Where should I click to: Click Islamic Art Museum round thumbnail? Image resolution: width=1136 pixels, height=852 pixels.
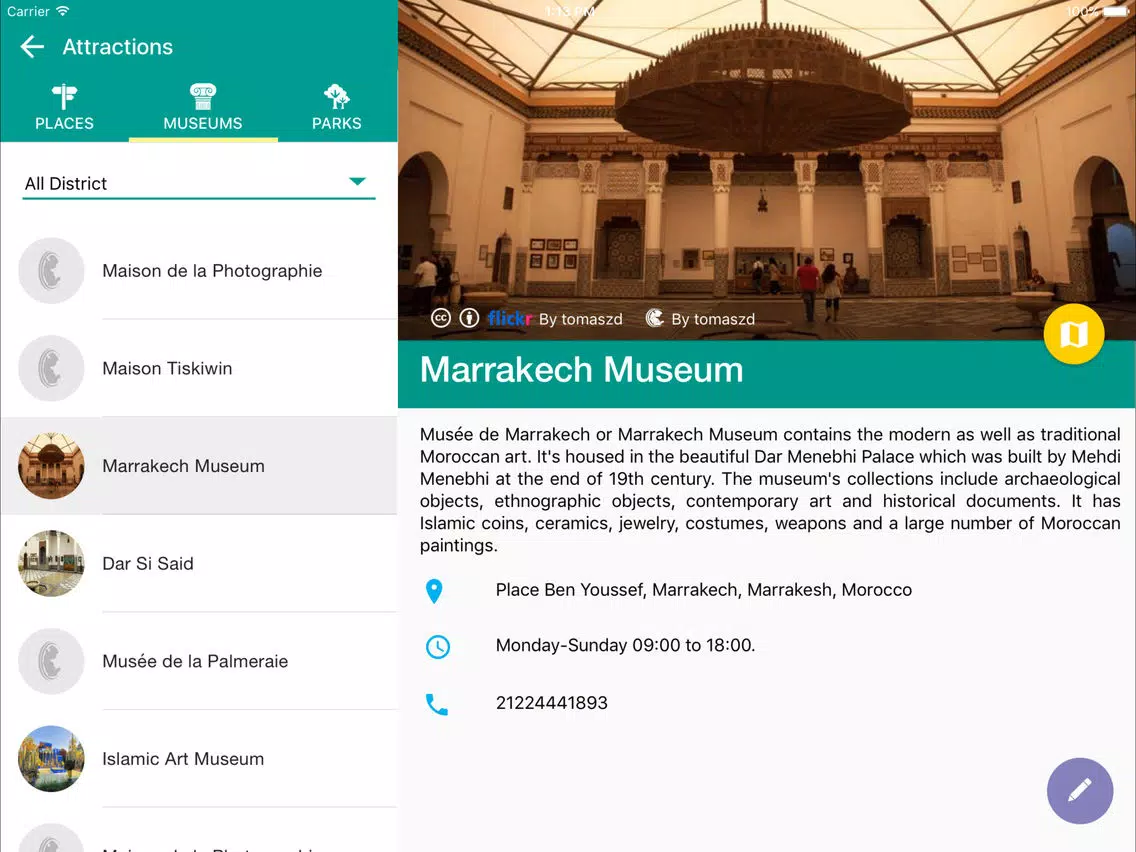(x=51, y=759)
